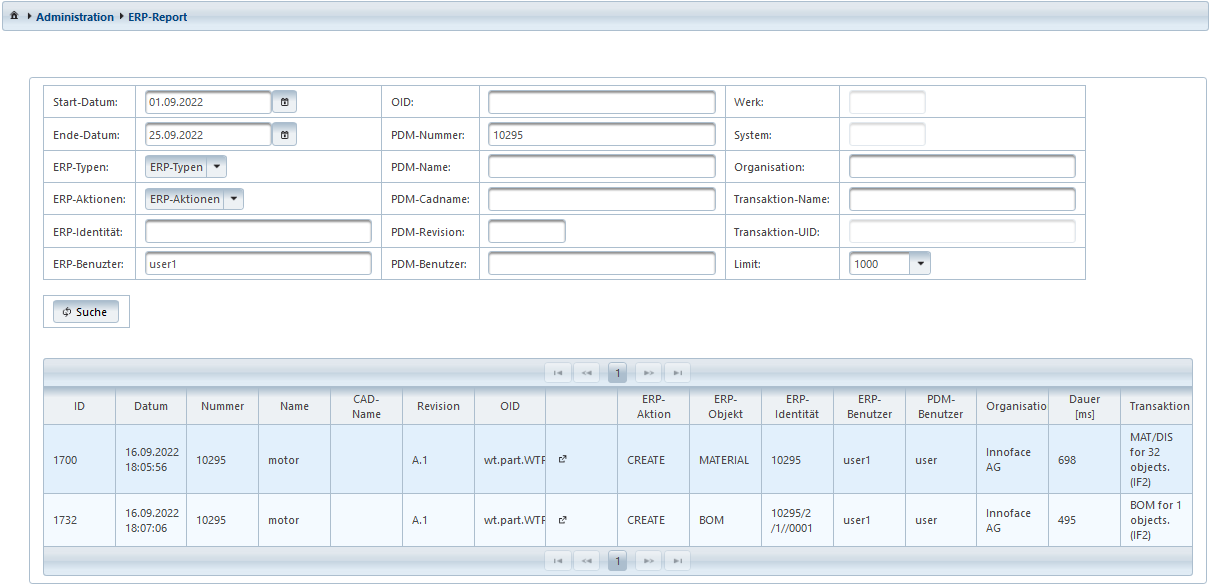Open the Limit dropdown showing 1000
Screen dimensions: 1210x588
pos(920,263)
